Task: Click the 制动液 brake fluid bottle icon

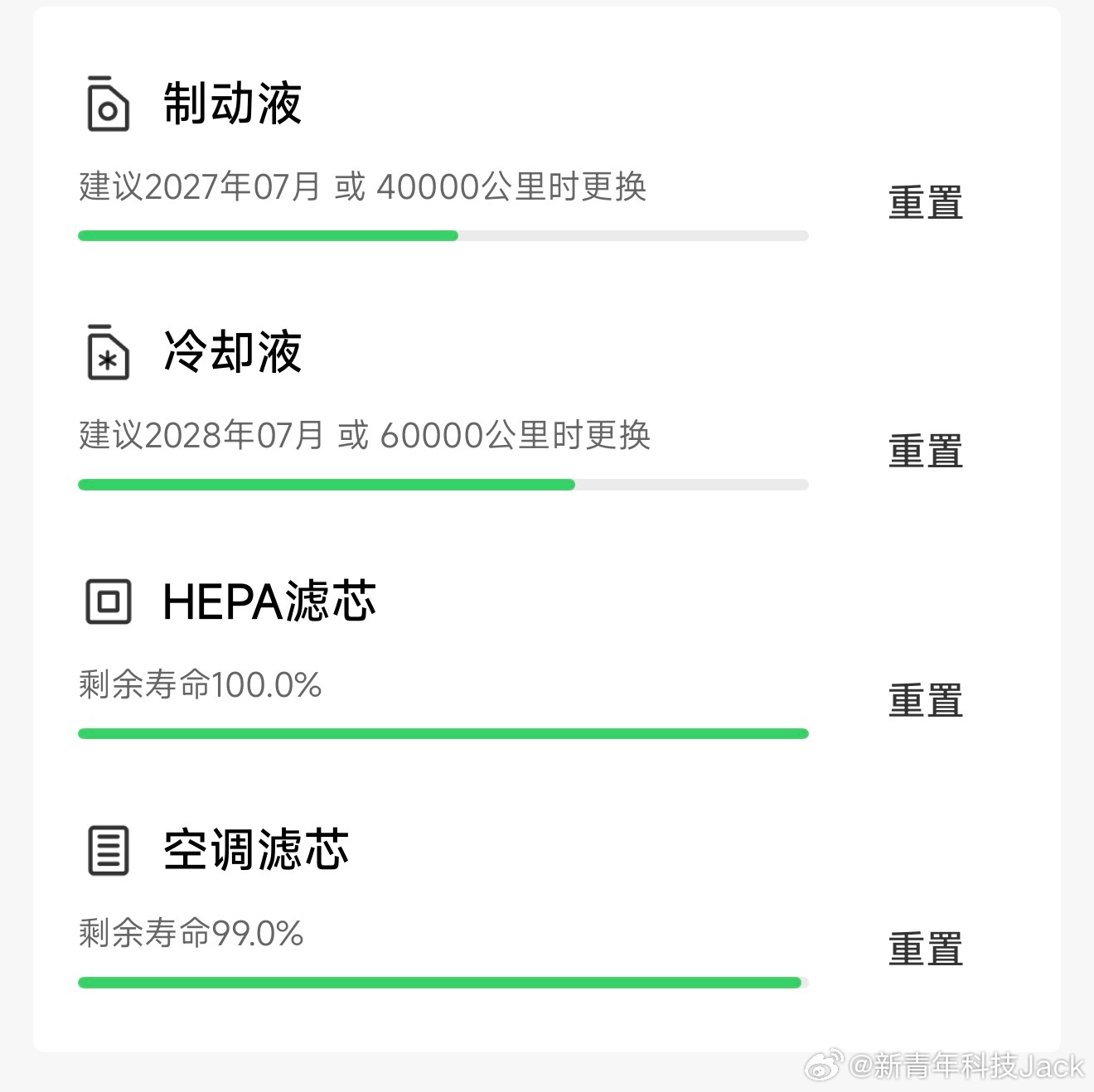Action: (107, 104)
